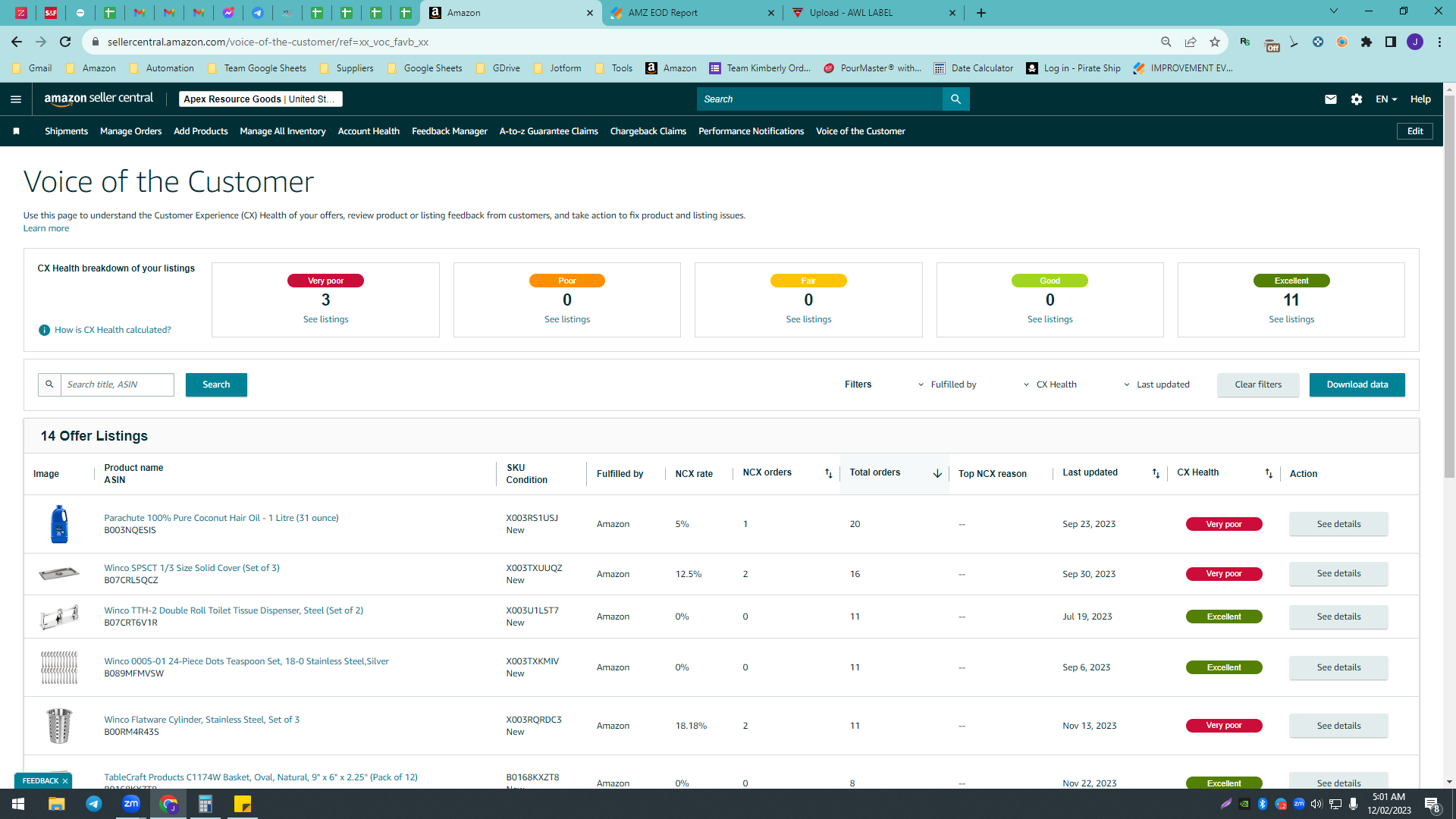Click the Search title, ASIN input field

tap(117, 384)
